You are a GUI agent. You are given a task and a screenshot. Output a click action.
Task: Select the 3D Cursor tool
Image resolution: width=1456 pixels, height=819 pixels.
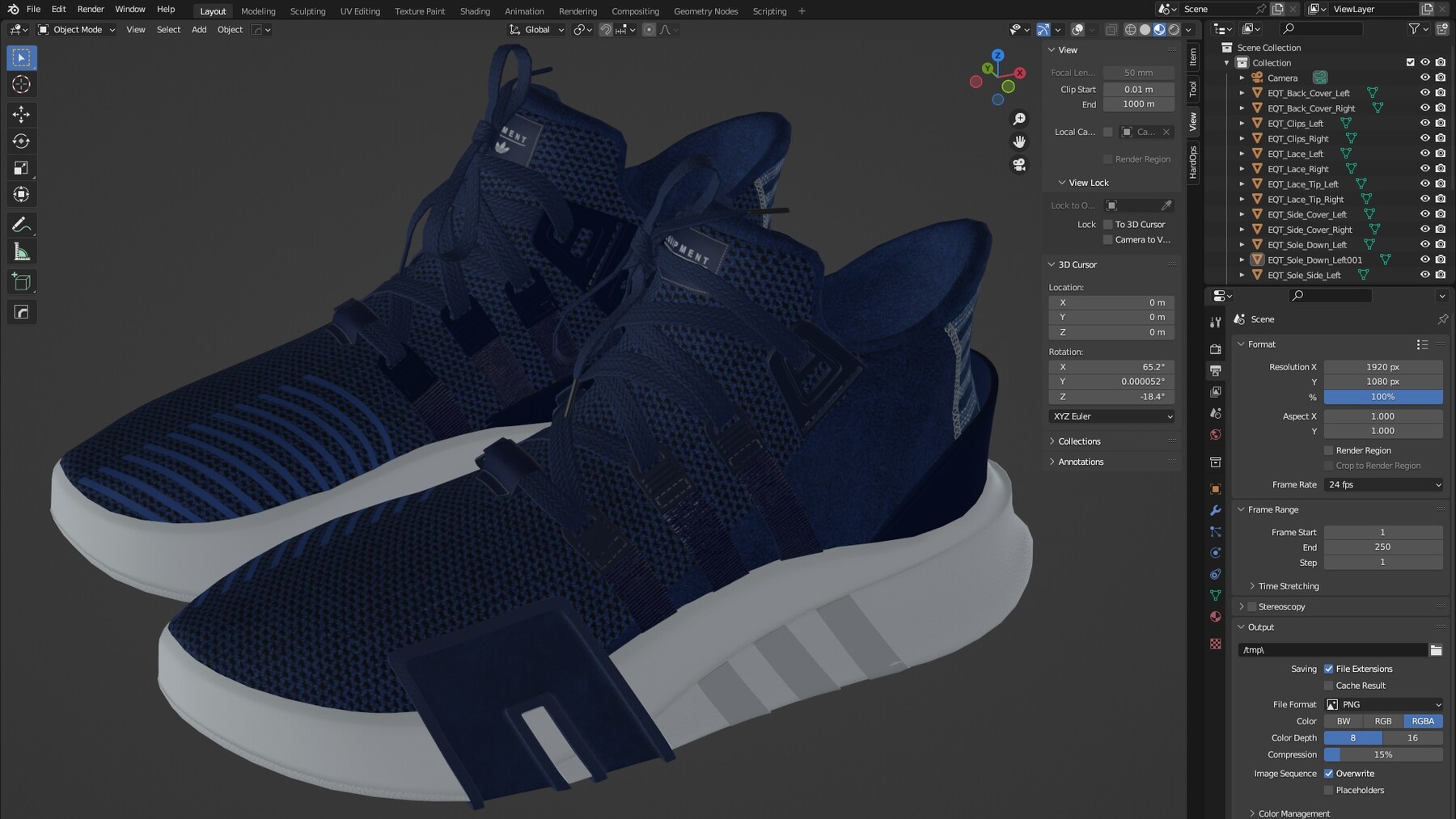[x=22, y=85]
